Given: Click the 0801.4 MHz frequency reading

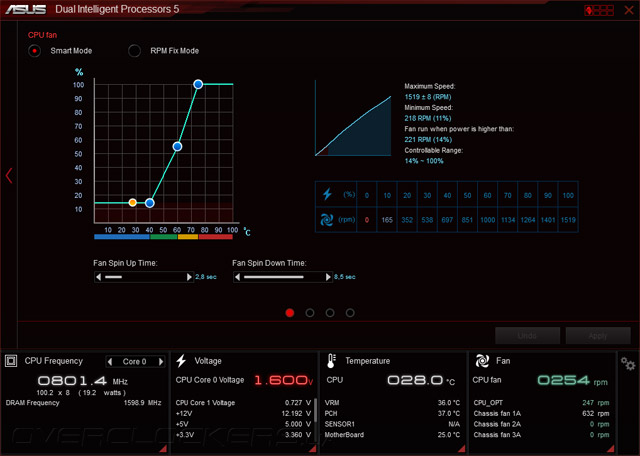Looking at the screenshot, I should (x=82, y=381).
